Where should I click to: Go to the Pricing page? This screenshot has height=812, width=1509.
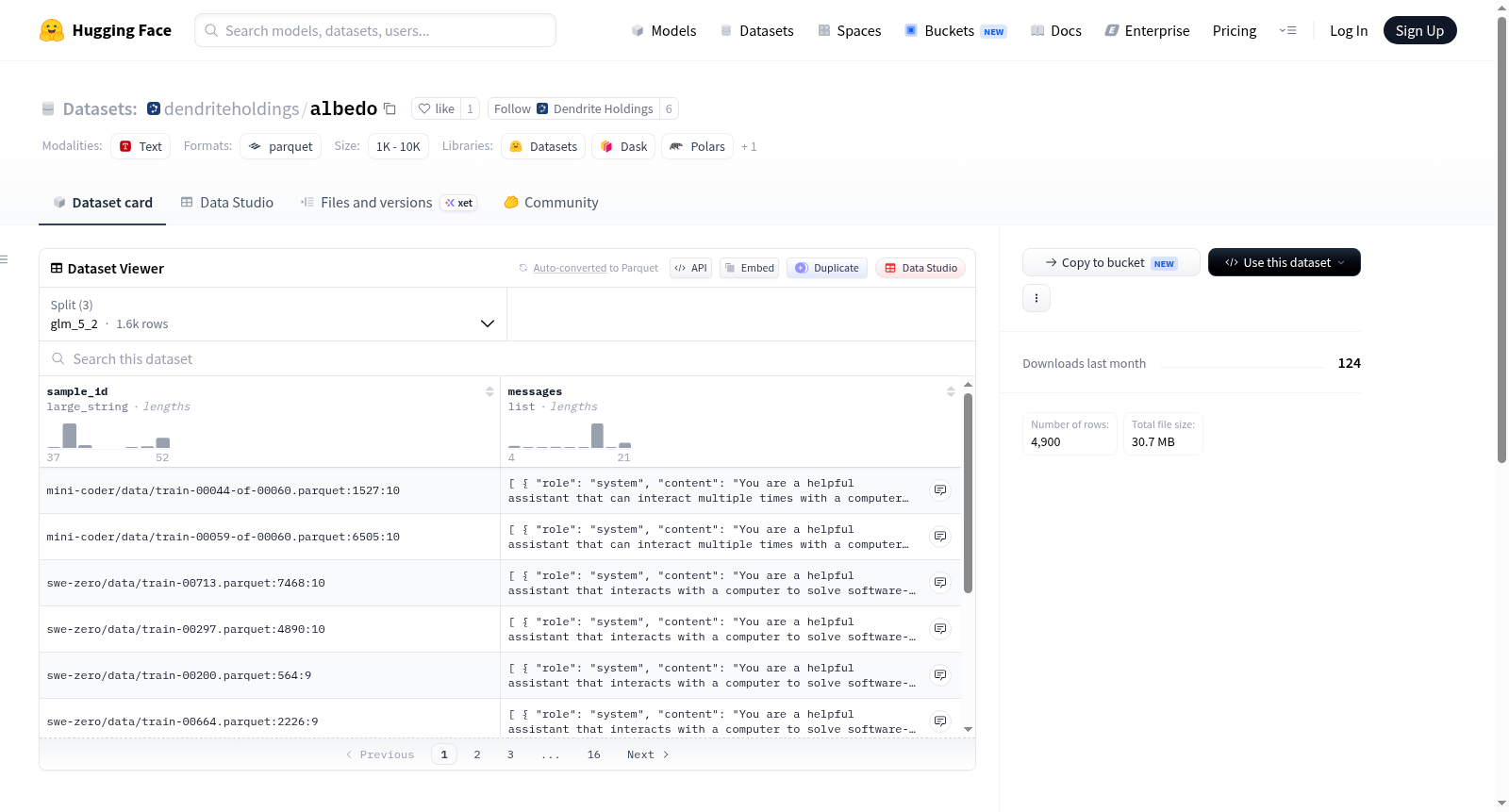[1235, 31]
